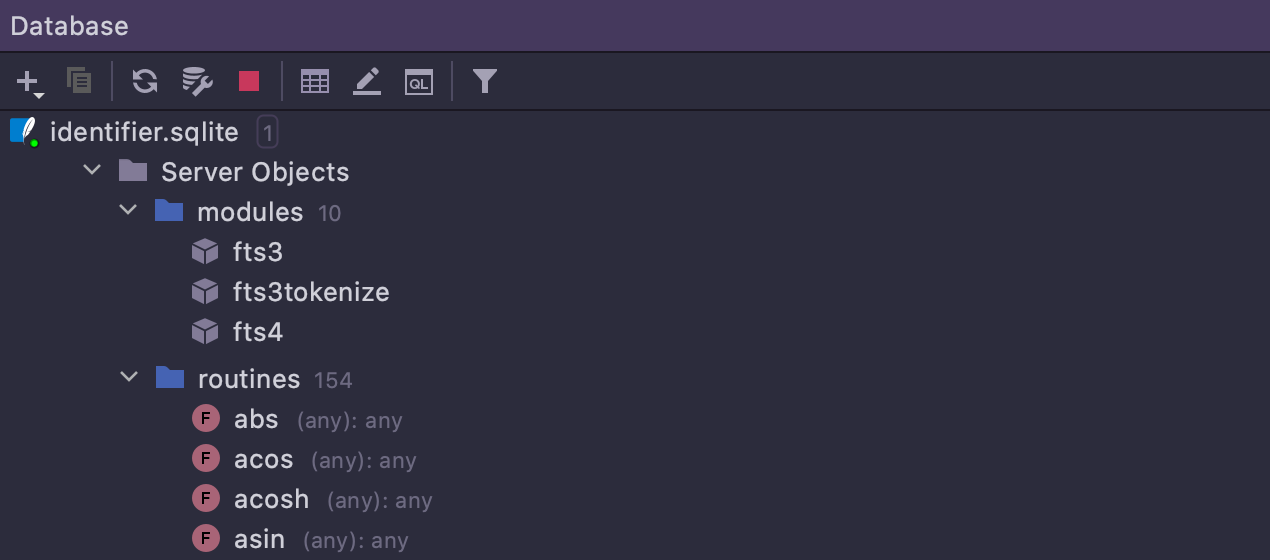This screenshot has height=560, width=1270.
Task: Select the identifier.sqlite data source
Action: point(144,132)
